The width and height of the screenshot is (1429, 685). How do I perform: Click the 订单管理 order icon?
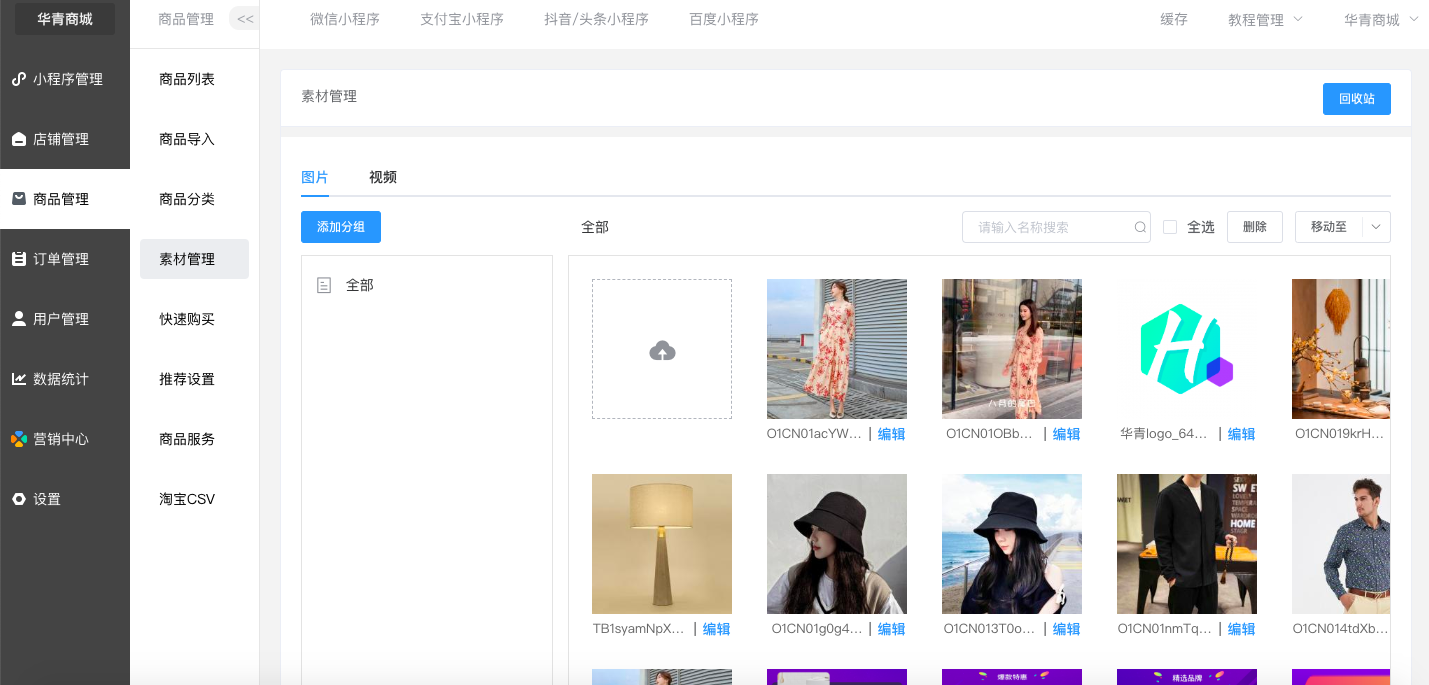tap(18, 259)
